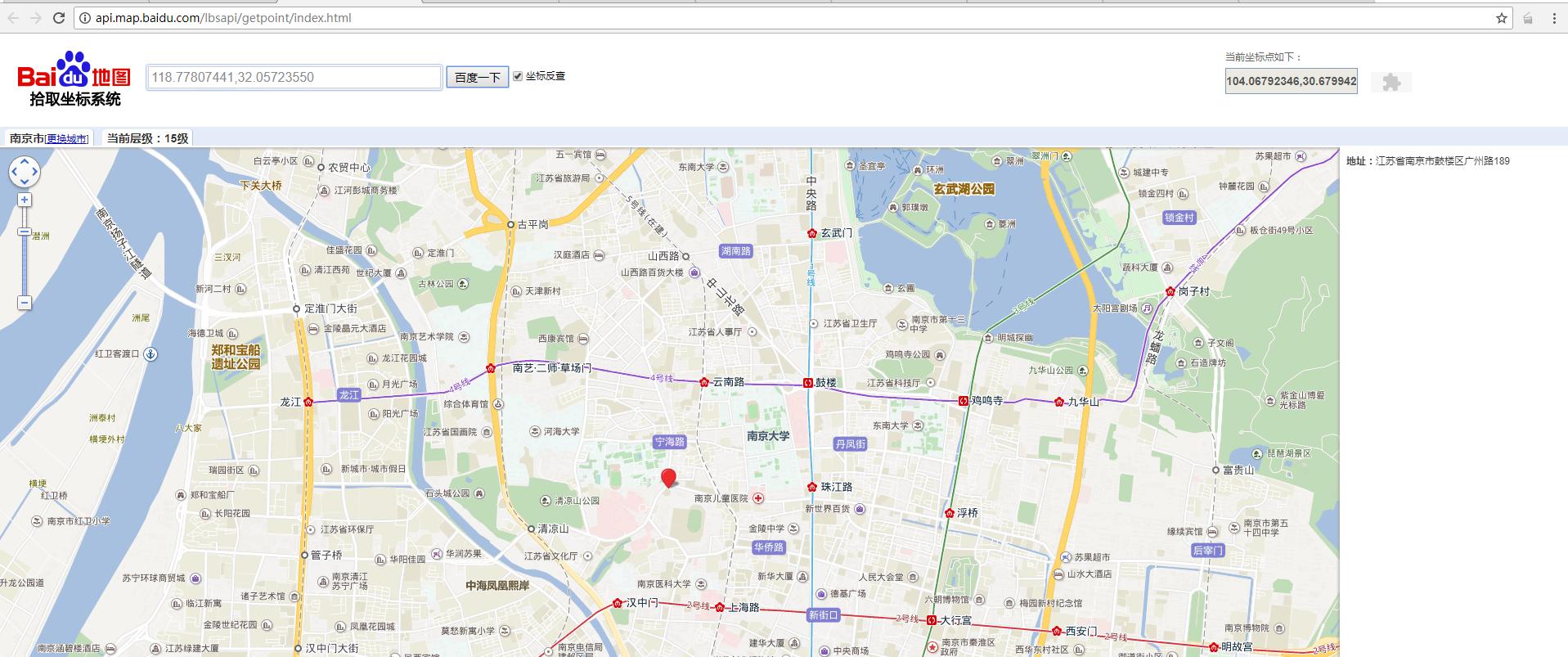Click the 太阳宫剧场 theater icon
Viewport: 1568px width, 657px height.
[1148, 308]
